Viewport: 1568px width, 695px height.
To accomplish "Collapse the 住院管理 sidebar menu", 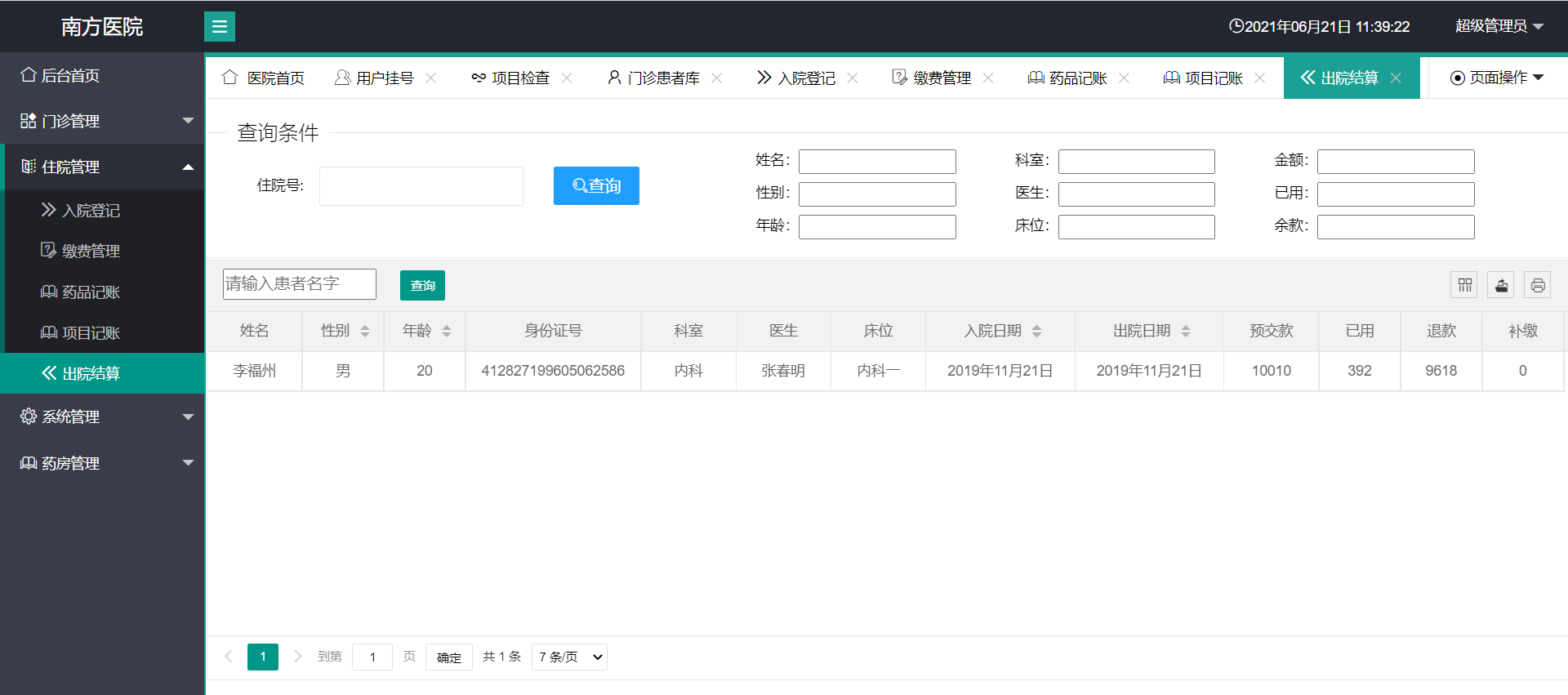I will coord(102,167).
